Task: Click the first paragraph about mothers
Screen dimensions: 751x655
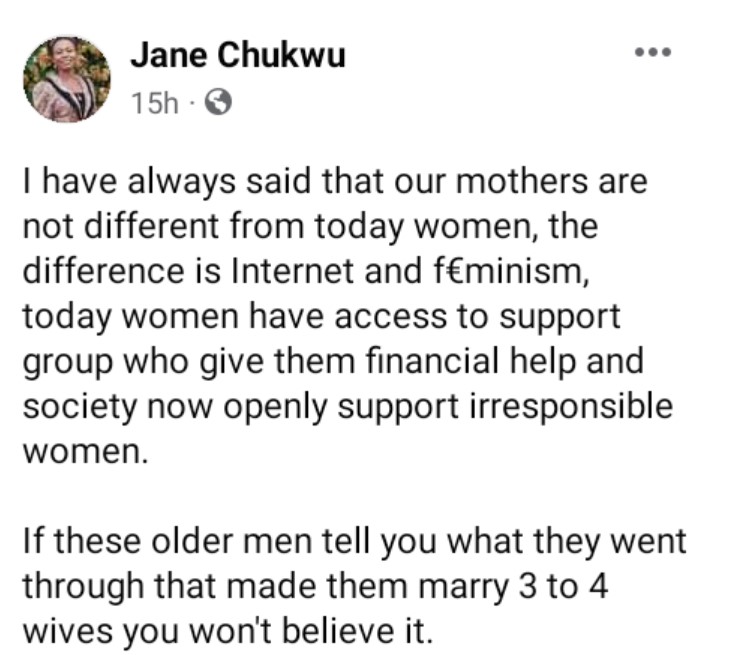Action: pyautogui.click(x=348, y=316)
